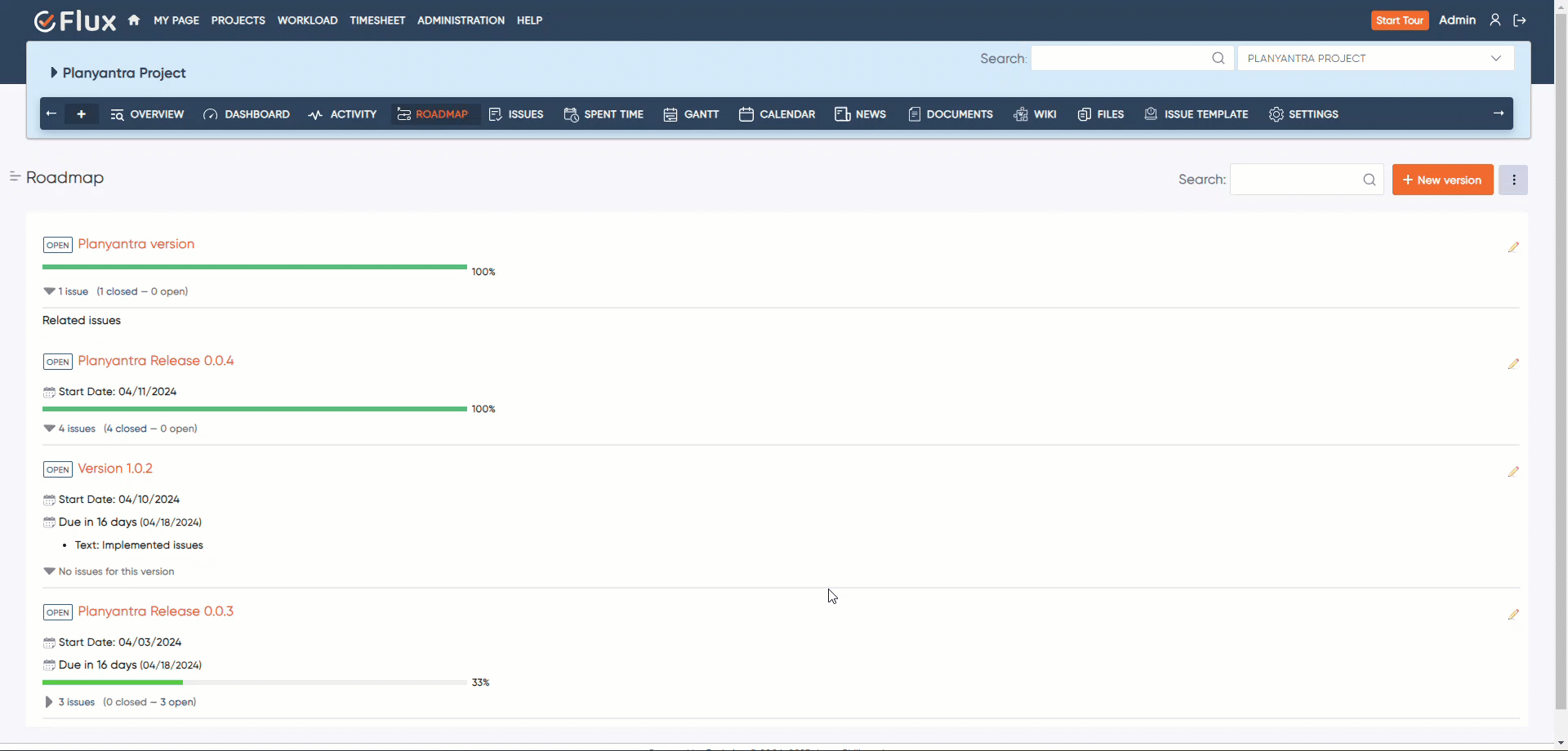
Task: Click the Roadmap search input field
Action: (1295, 180)
